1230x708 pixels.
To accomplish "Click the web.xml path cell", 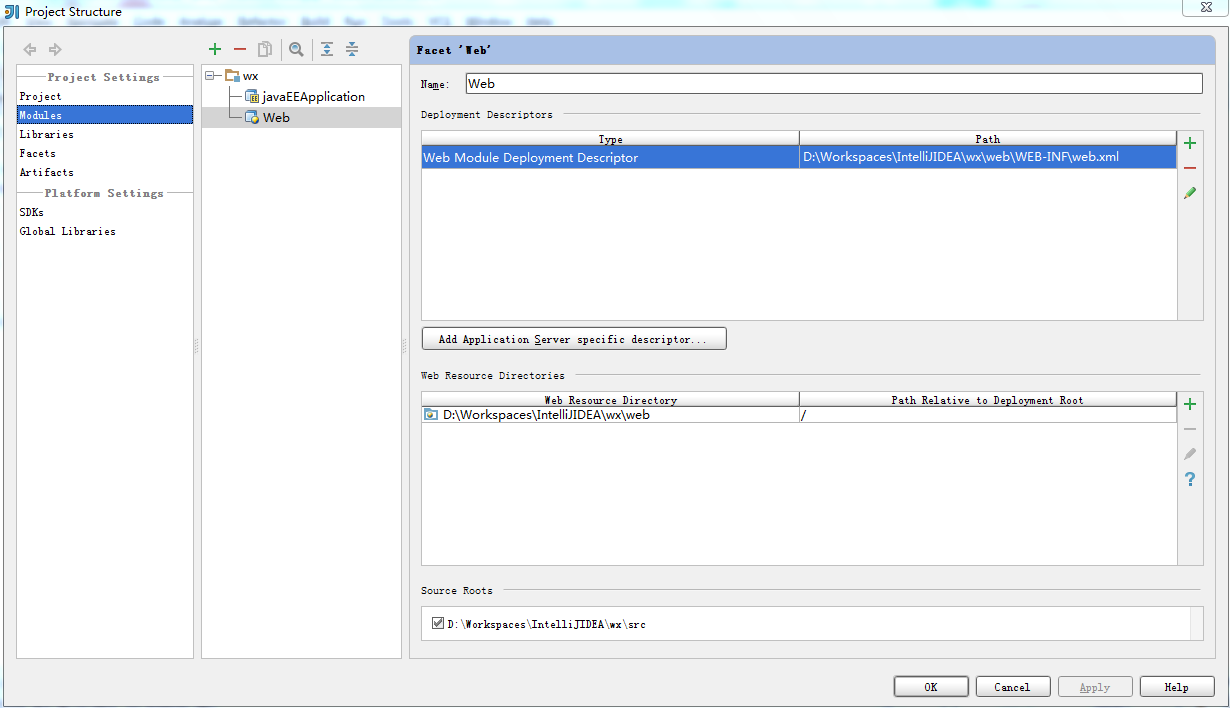I will coord(988,157).
